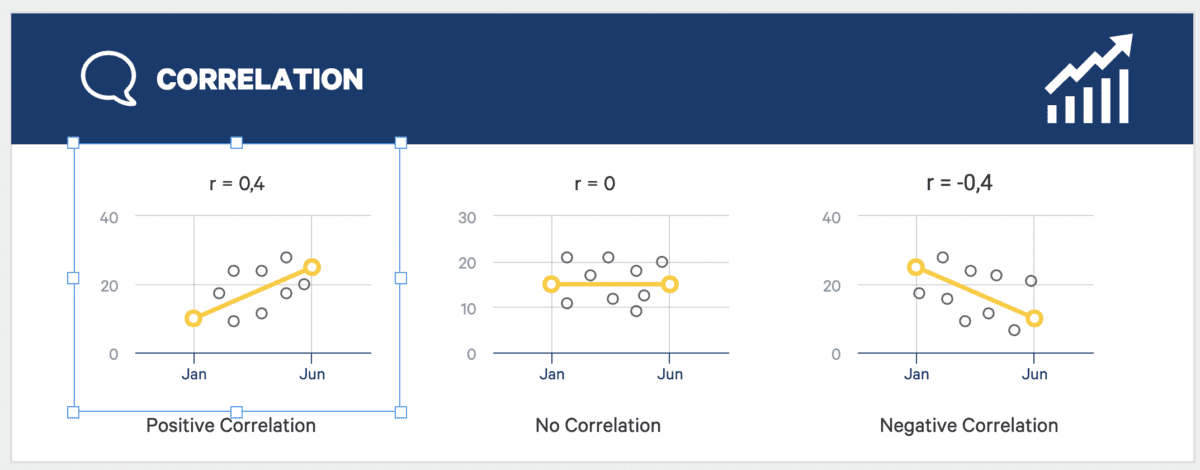Viewport: 1200px width, 470px height.
Task: Click top-right resize handle of selected chart
Action: tap(401, 143)
